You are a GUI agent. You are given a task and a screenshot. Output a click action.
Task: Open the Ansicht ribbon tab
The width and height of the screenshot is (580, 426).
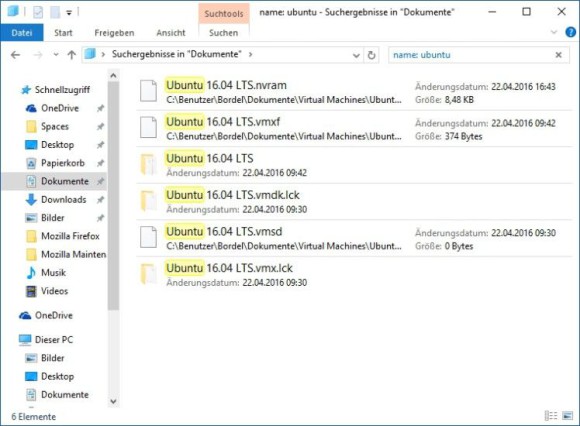[171, 33]
